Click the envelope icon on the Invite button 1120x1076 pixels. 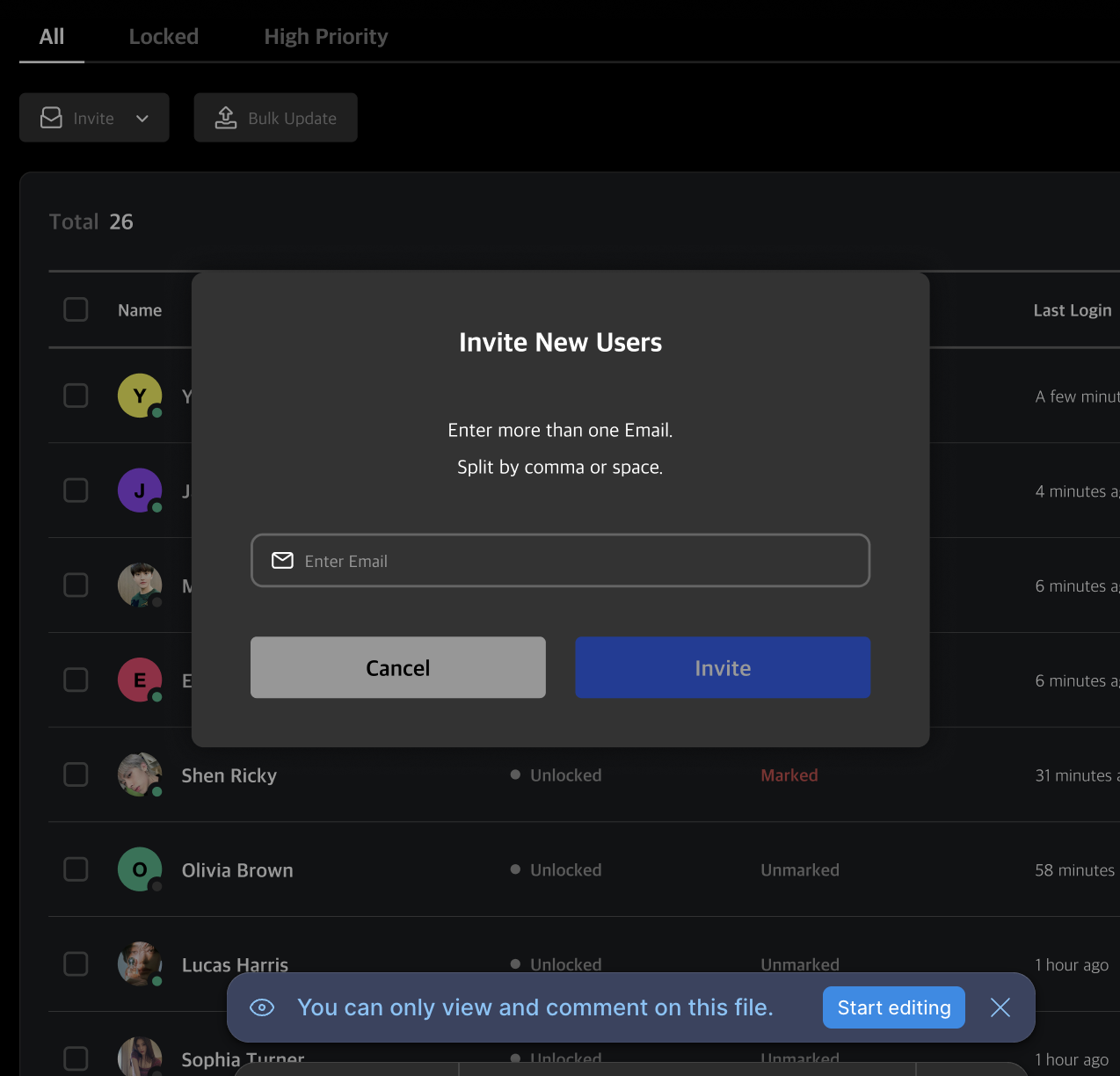[52, 117]
